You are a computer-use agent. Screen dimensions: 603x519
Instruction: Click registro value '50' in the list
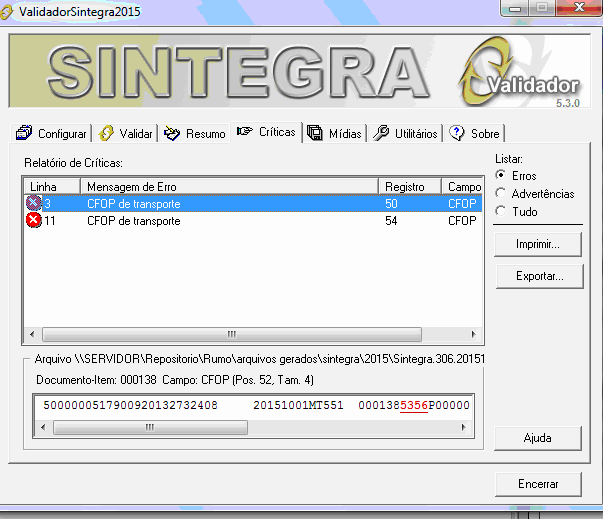(x=391, y=203)
